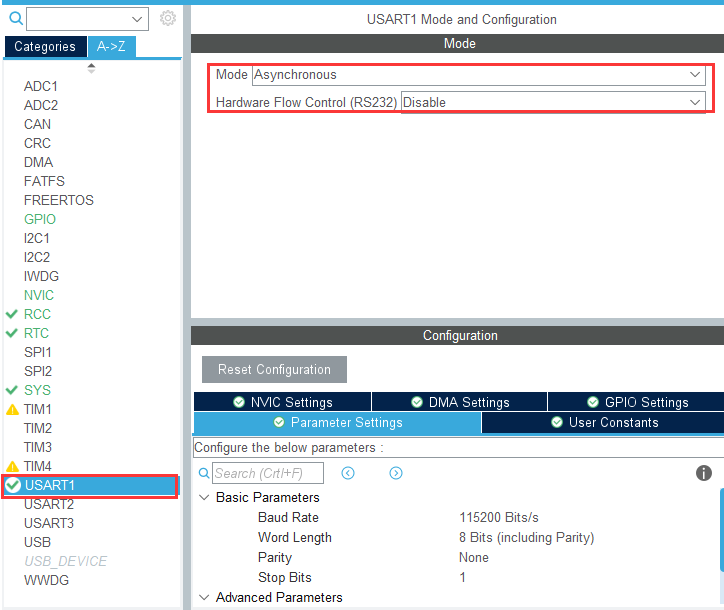This screenshot has height=610, width=724.
Task: Select CRC in the peripheral list
Action: [x=37, y=143]
